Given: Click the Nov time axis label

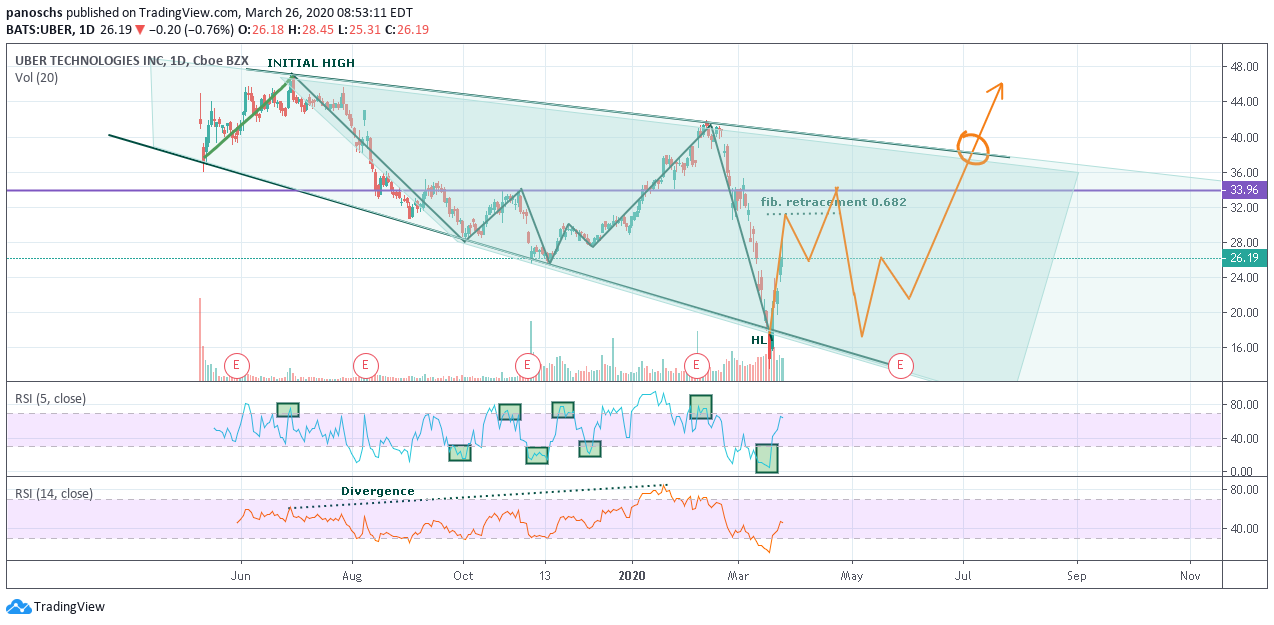Looking at the screenshot, I should point(1190,576).
